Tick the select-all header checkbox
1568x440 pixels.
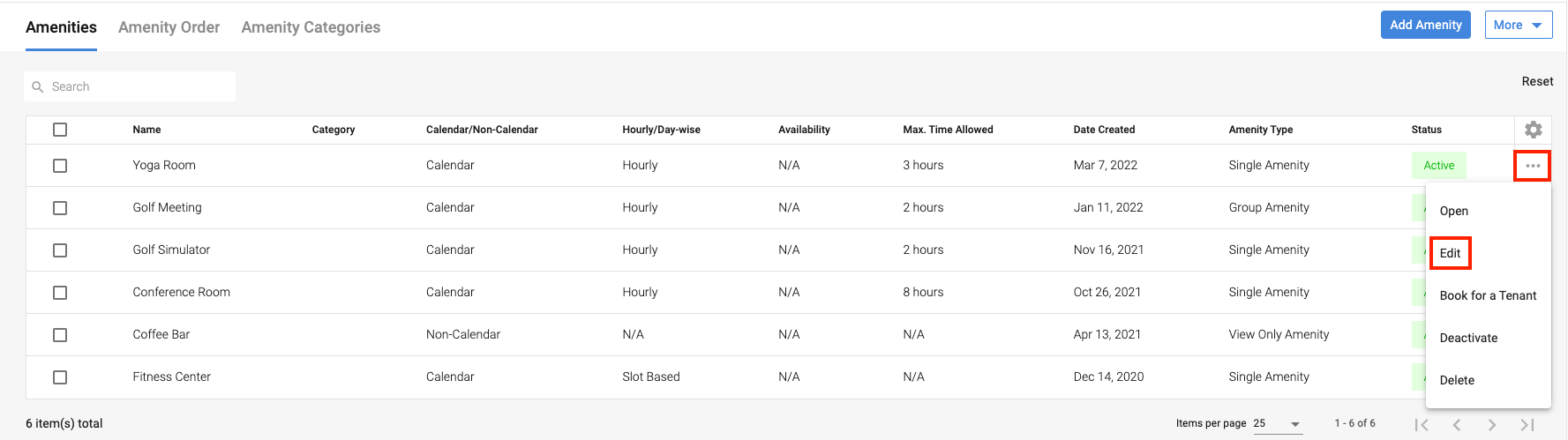click(x=60, y=130)
